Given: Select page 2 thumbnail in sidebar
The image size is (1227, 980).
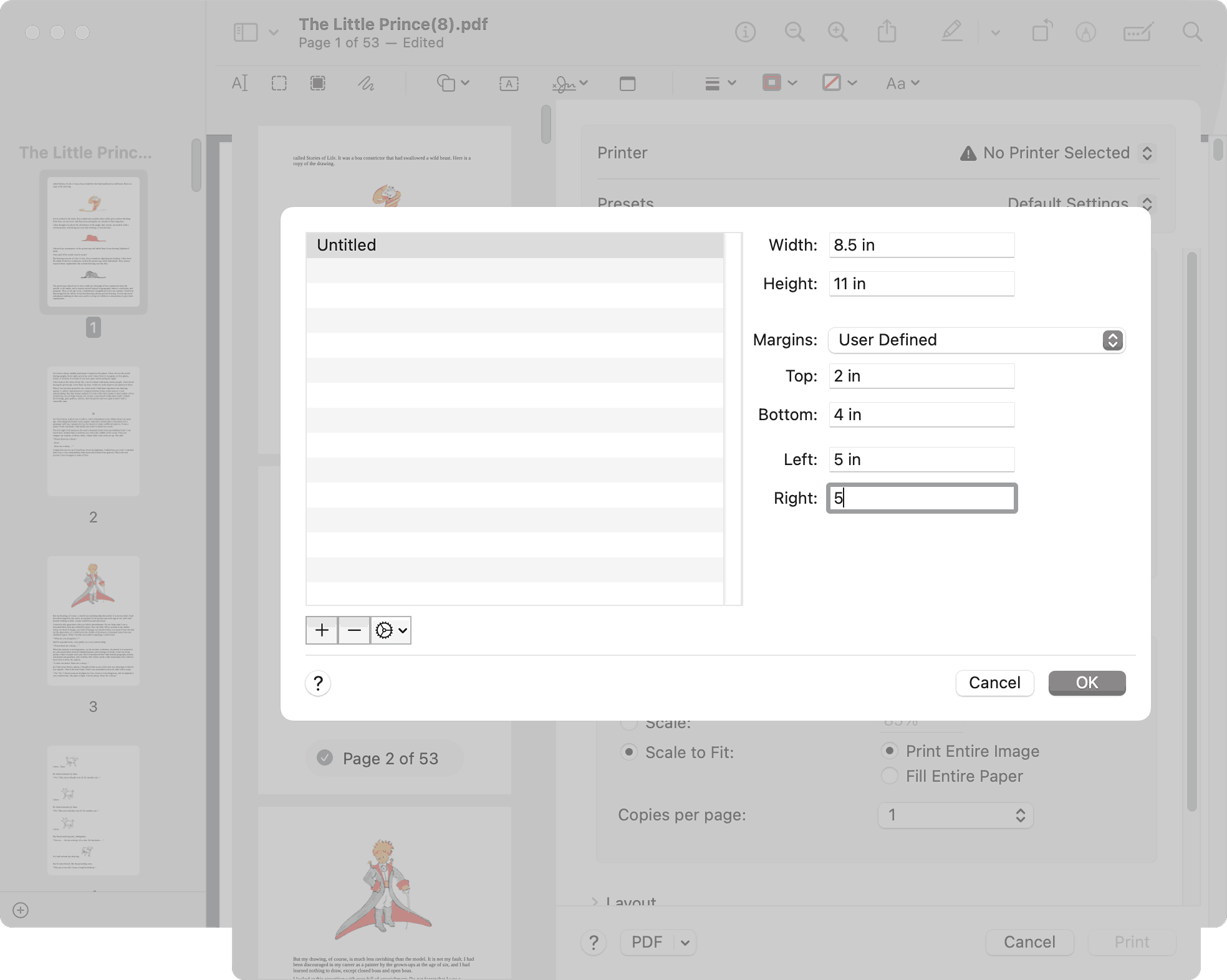Looking at the screenshot, I should point(94,431).
